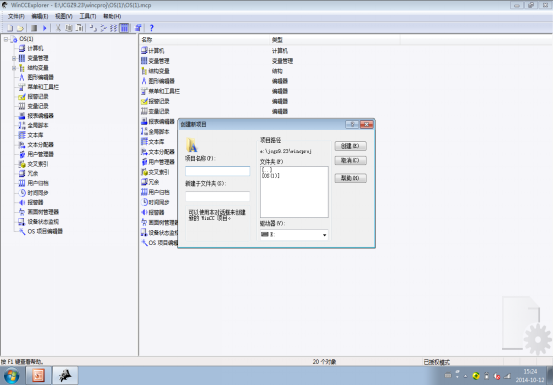Select 用户归档 in the navigation tree

tap(38, 183)
